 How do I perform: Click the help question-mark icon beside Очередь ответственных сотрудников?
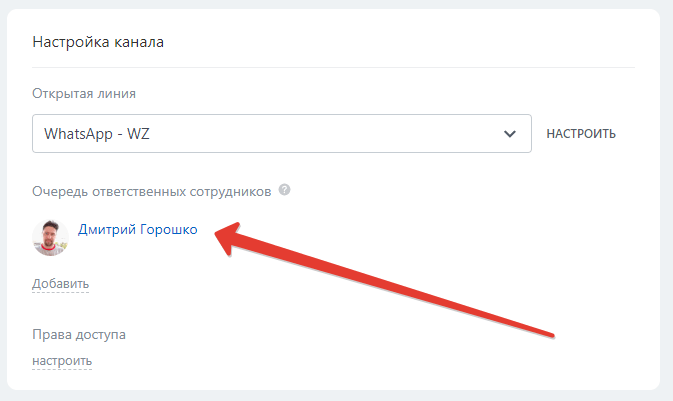(x=284, y=190)
